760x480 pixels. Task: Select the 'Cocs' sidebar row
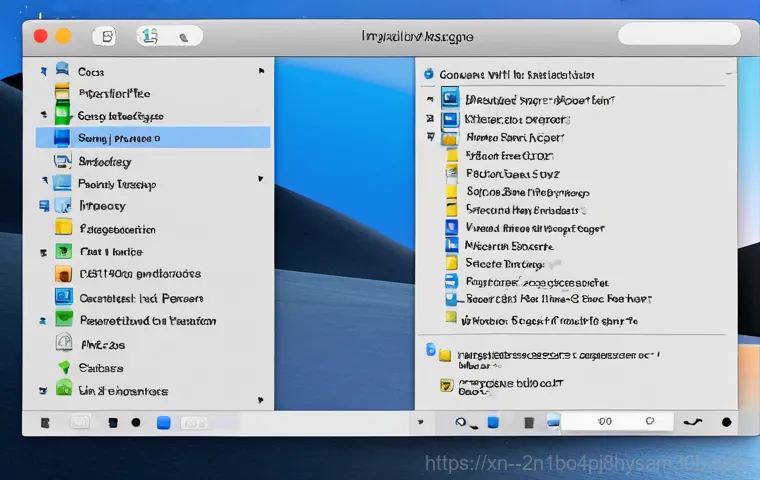pyautogui.click(x=153, y=71)
